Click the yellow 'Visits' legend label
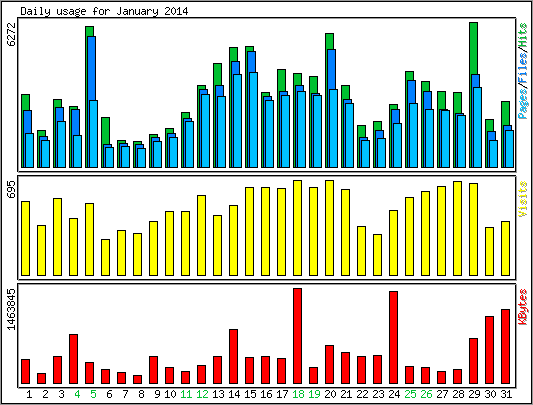Image resolution: width=533 pixels, height=405 pixels. point(523,199)
